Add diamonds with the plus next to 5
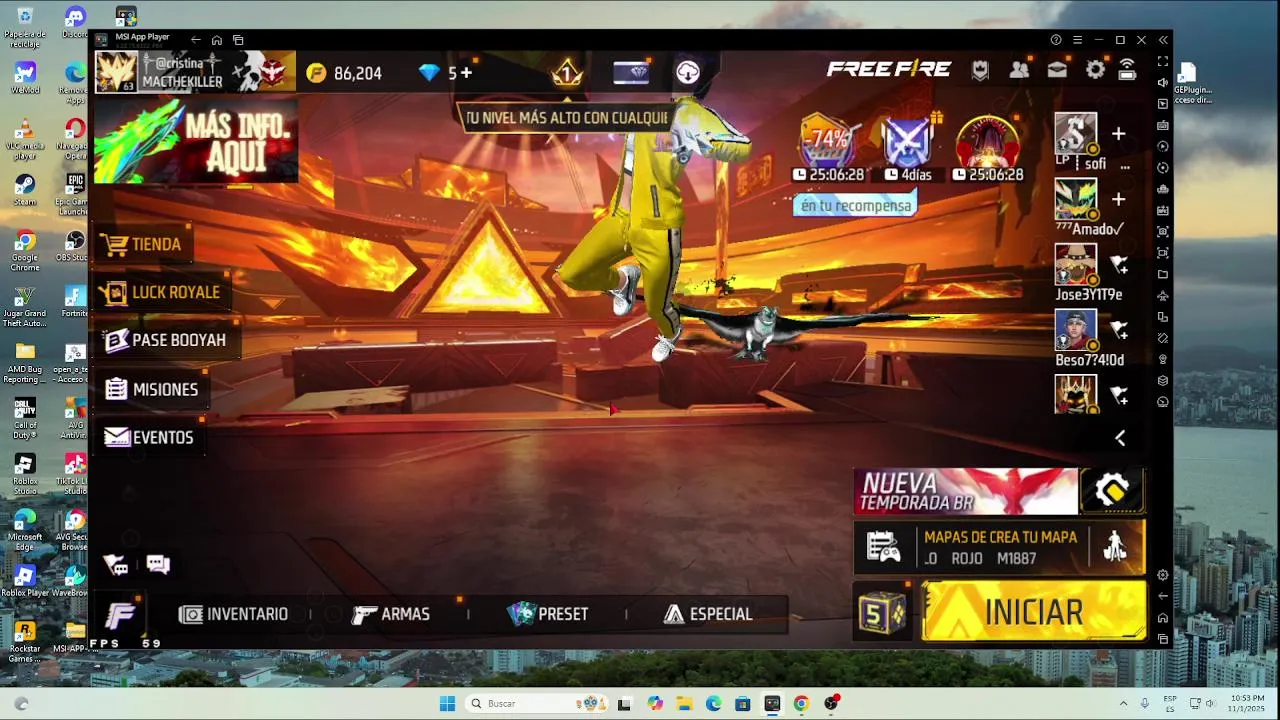 point(466,73)
